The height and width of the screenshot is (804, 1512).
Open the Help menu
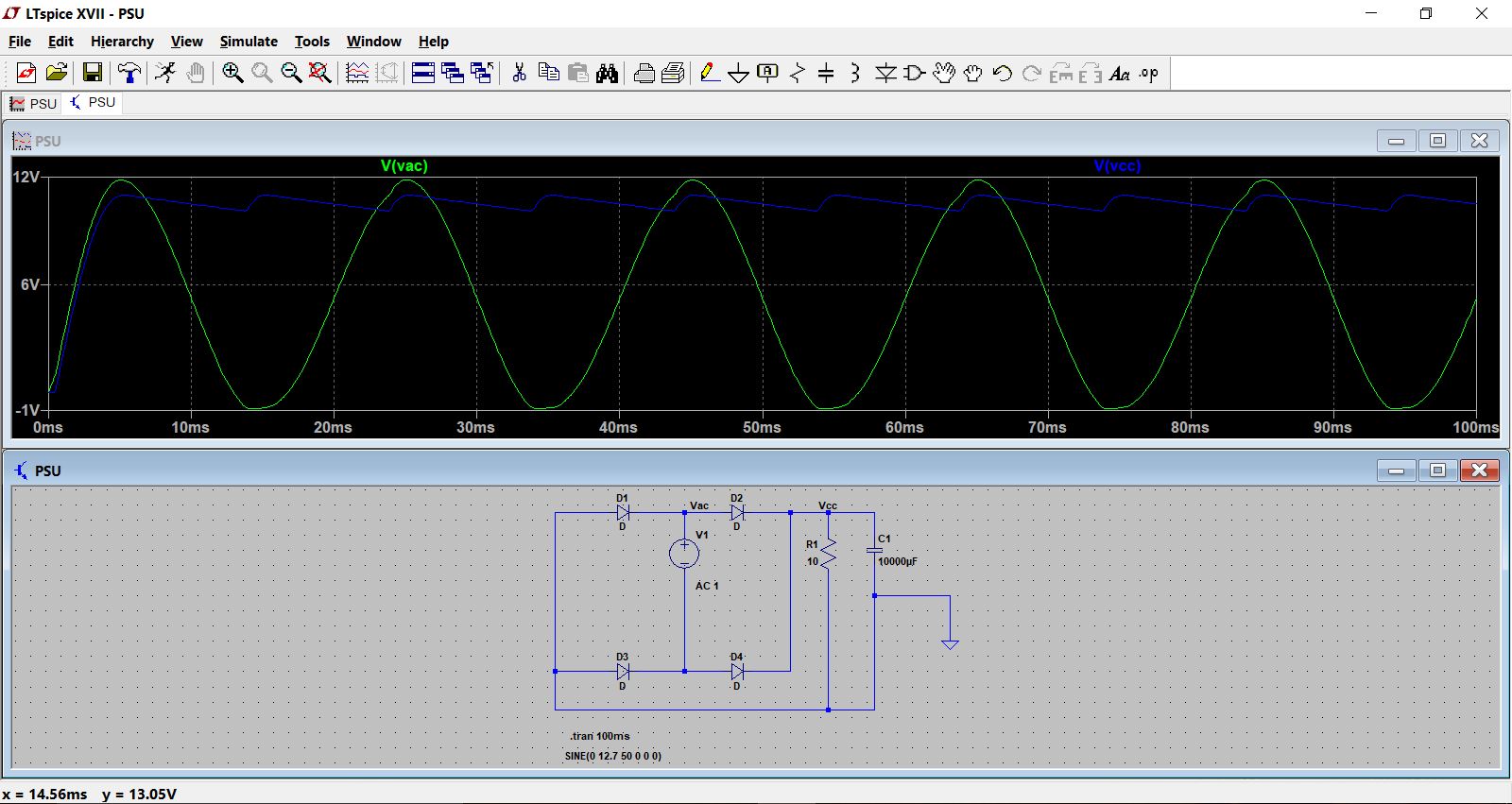(434, 42)
